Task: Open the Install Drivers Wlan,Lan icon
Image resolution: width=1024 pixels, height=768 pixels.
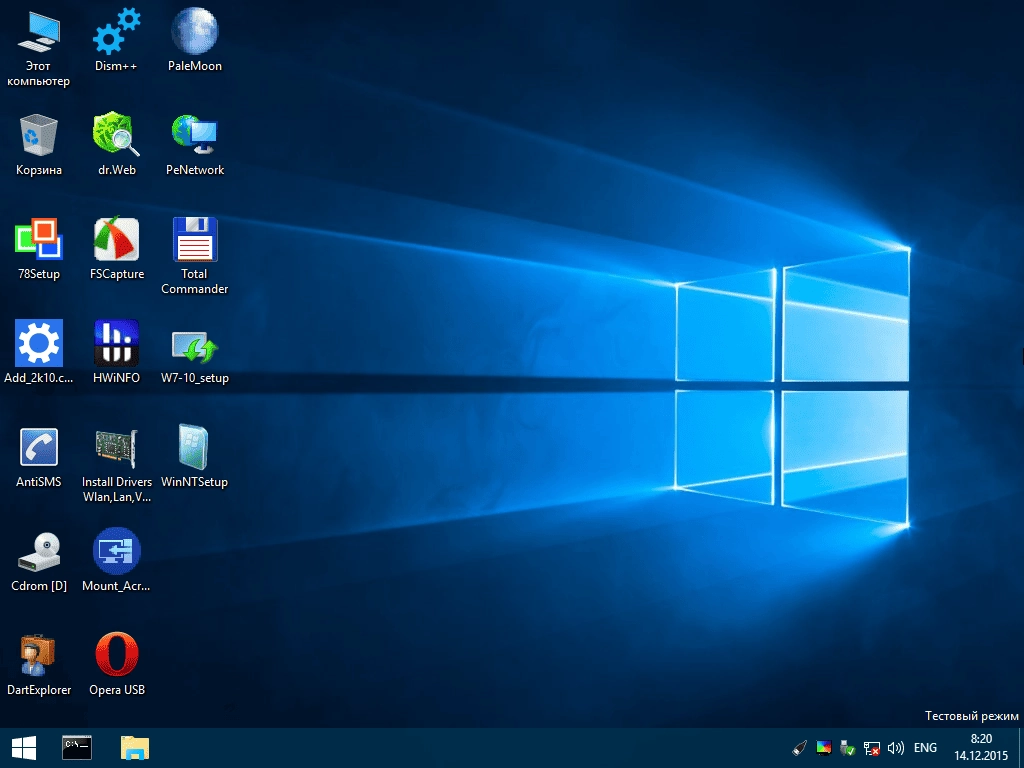Action: (x=116, y=448)
